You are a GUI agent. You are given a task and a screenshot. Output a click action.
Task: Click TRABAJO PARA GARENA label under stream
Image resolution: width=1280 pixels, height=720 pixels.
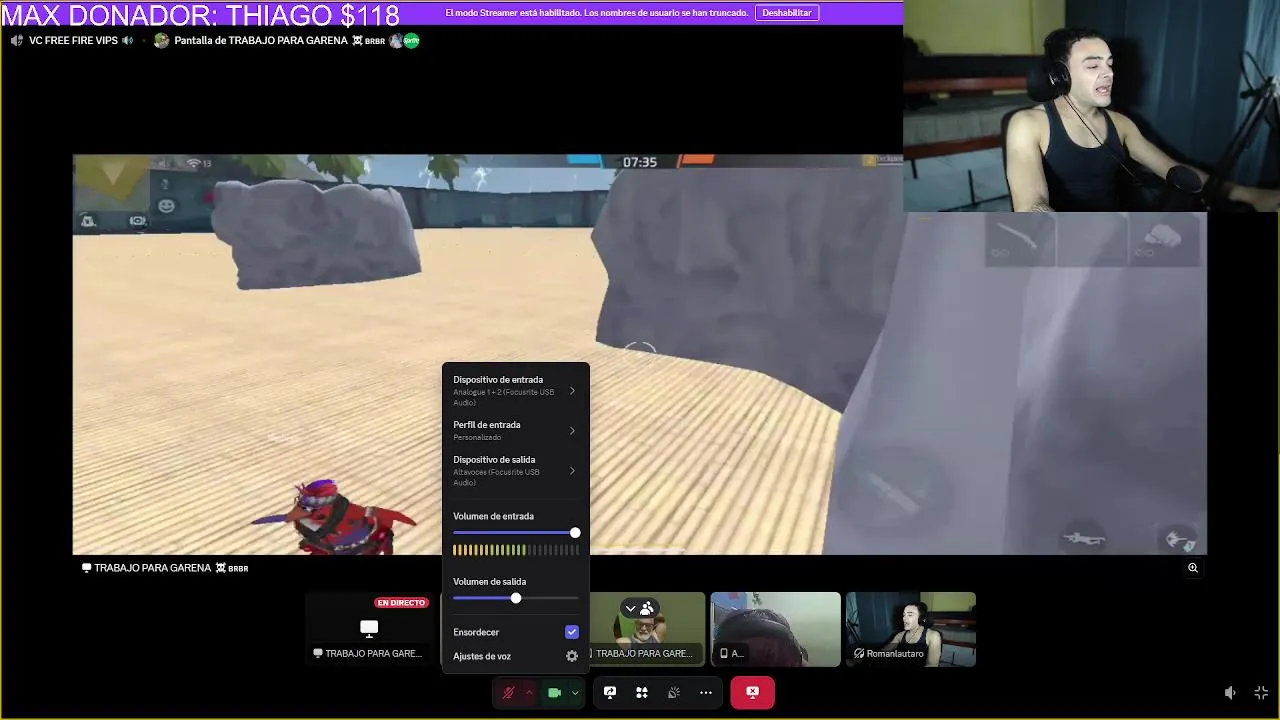tap(153, 568)
